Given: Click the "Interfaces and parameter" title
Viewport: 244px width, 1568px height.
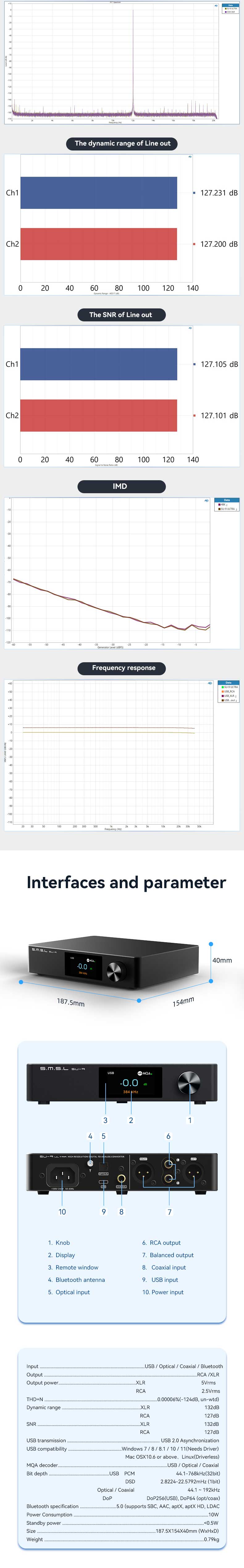Looking at the screenshot, I should [126, 883].
